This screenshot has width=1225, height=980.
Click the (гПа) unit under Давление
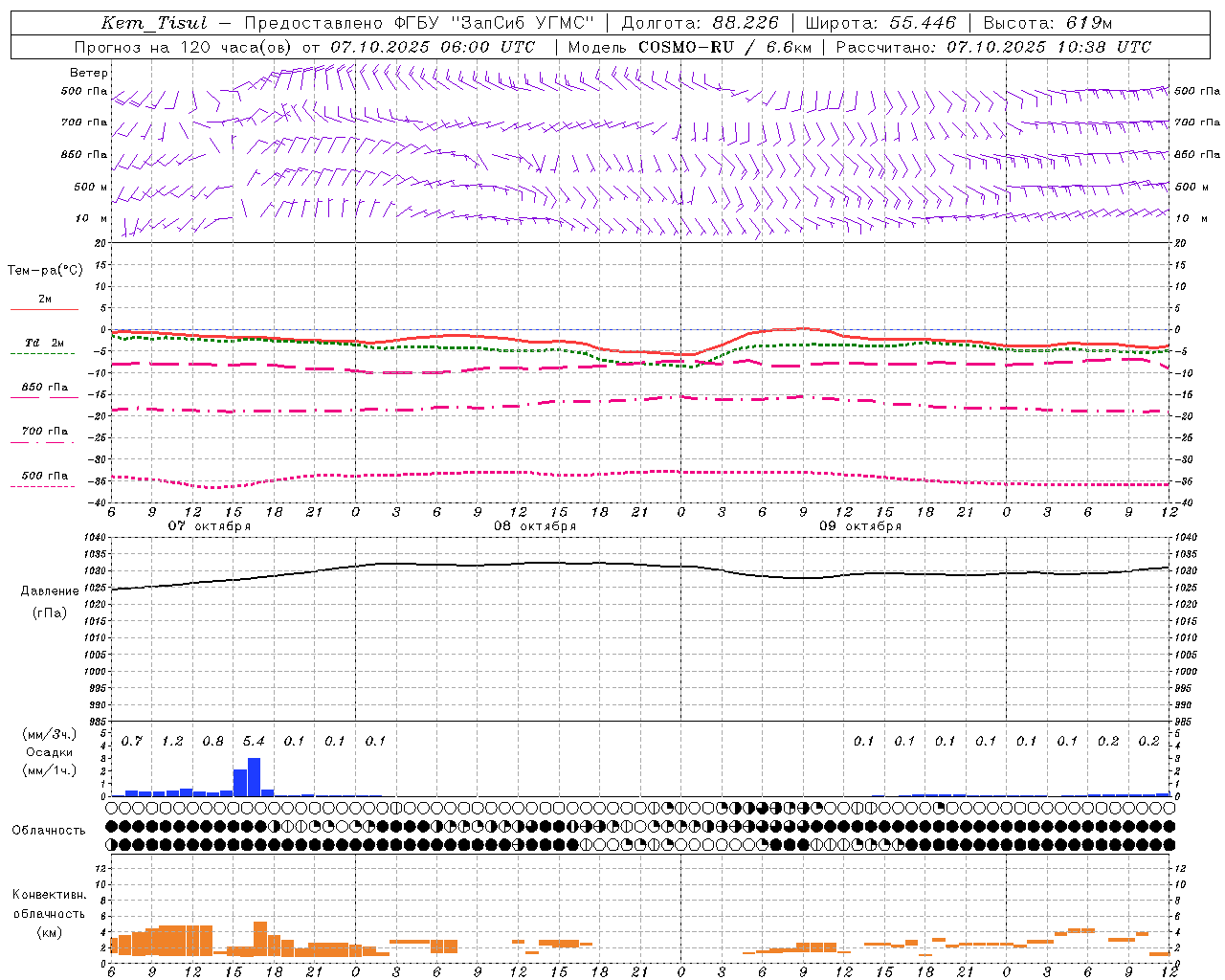50,613
